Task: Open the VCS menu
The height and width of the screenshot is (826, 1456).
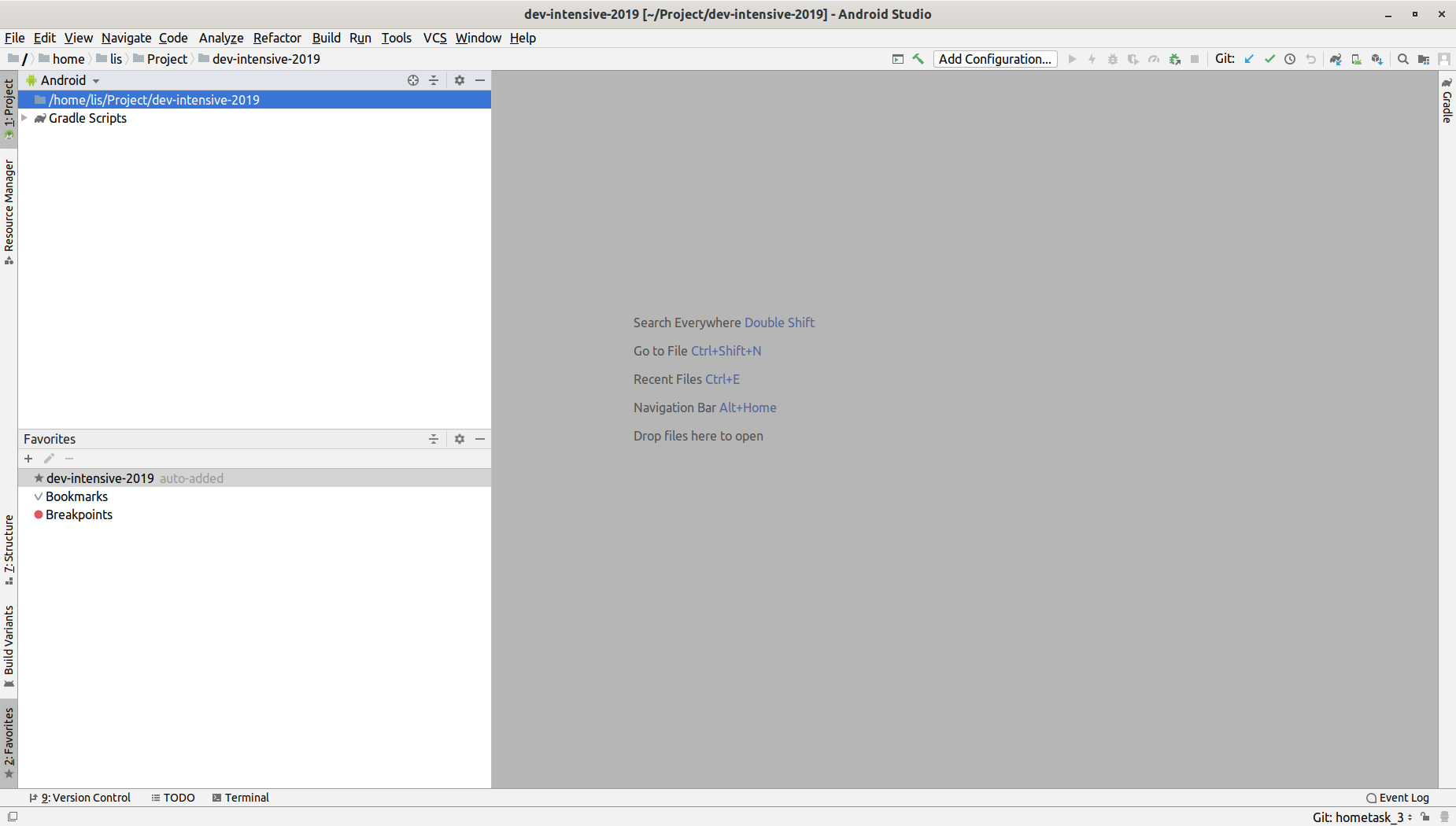Action: click(434, 38)
